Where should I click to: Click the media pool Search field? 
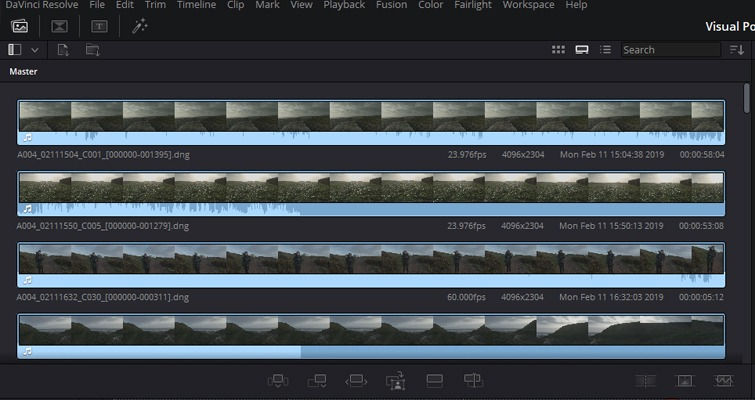[x=670, y=50]
